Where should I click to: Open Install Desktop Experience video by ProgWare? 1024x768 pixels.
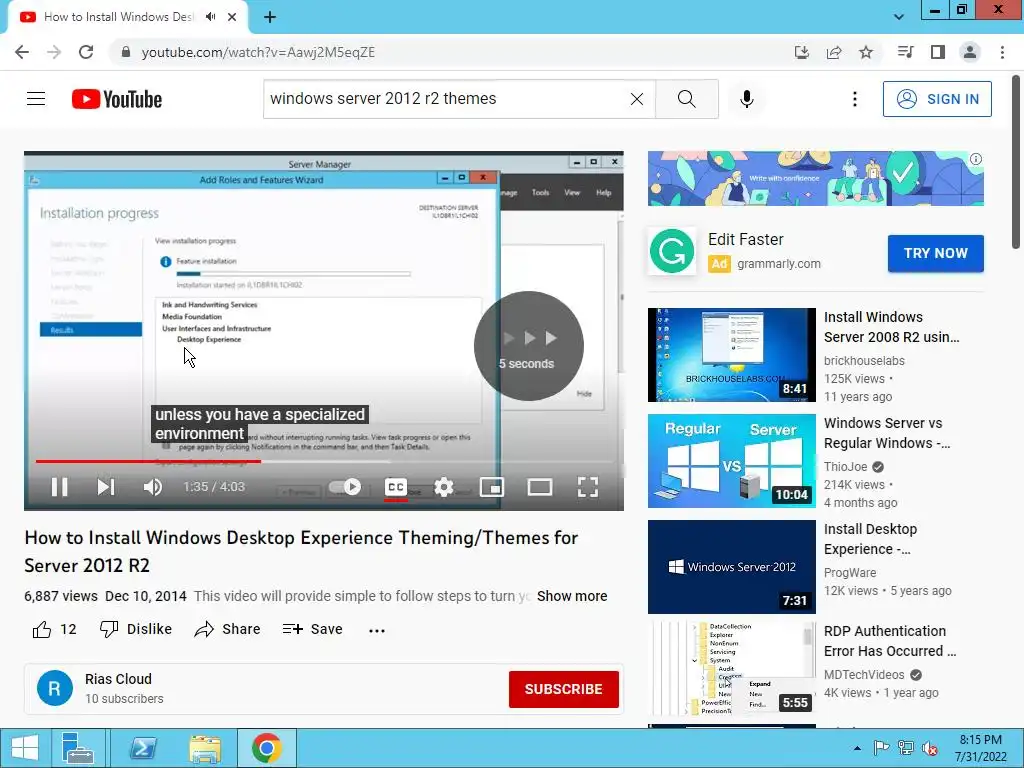point(731,567)
